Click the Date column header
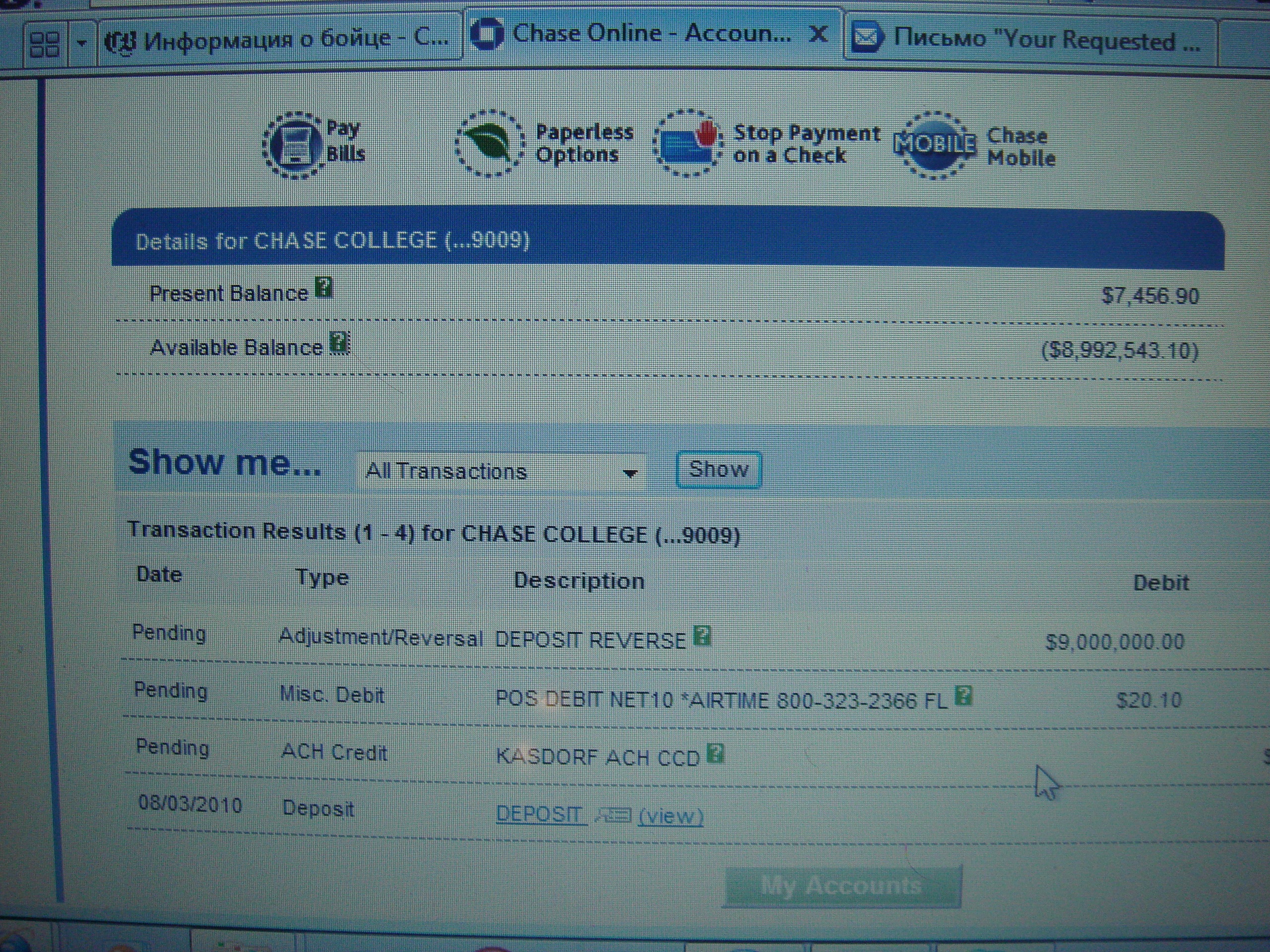This screenshot has height=952, width=1270. pos(159,574)
